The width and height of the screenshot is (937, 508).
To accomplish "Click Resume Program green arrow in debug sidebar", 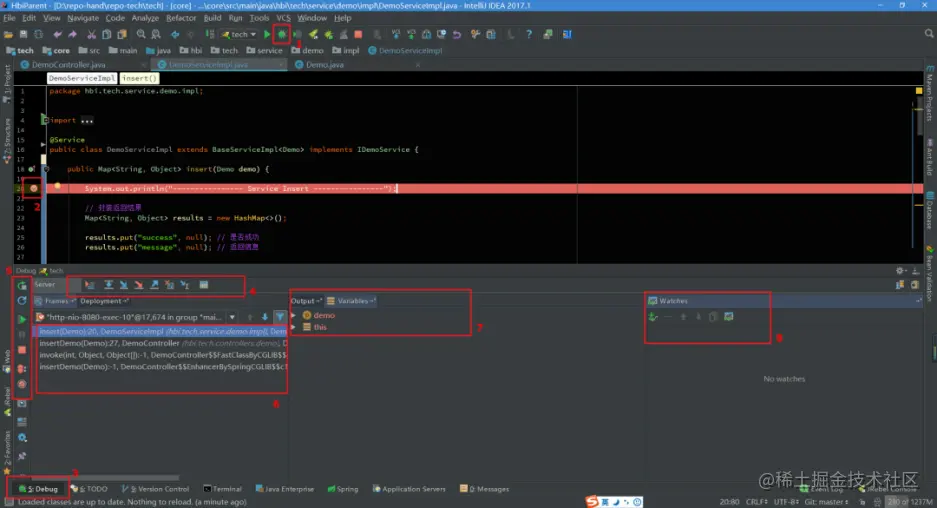I will pyautogui.click(x=22, y=319).
